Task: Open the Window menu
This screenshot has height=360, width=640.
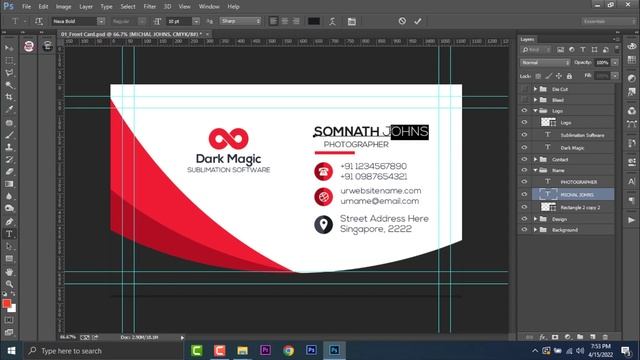Action: (209, 7)
